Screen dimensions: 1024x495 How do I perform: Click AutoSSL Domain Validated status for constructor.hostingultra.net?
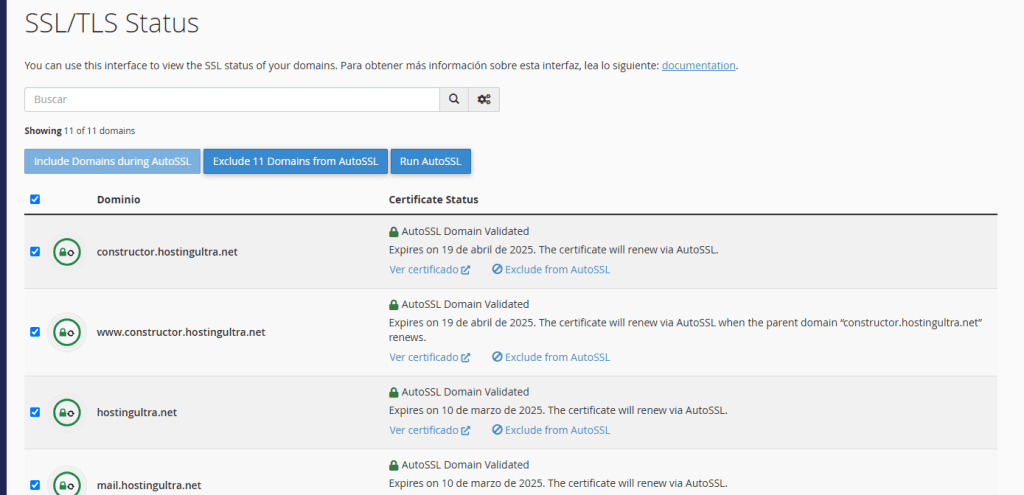tap(459, 231)
